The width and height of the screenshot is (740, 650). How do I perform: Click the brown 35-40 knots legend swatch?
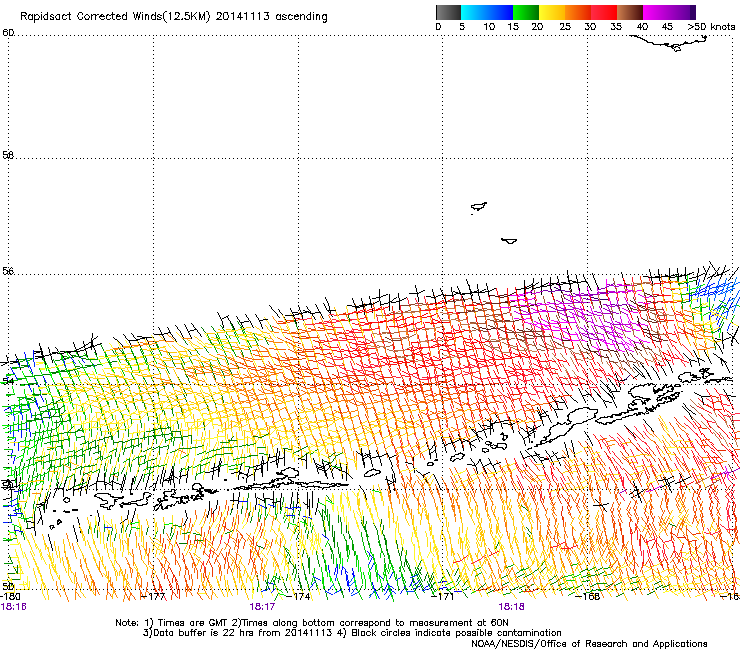630,12
